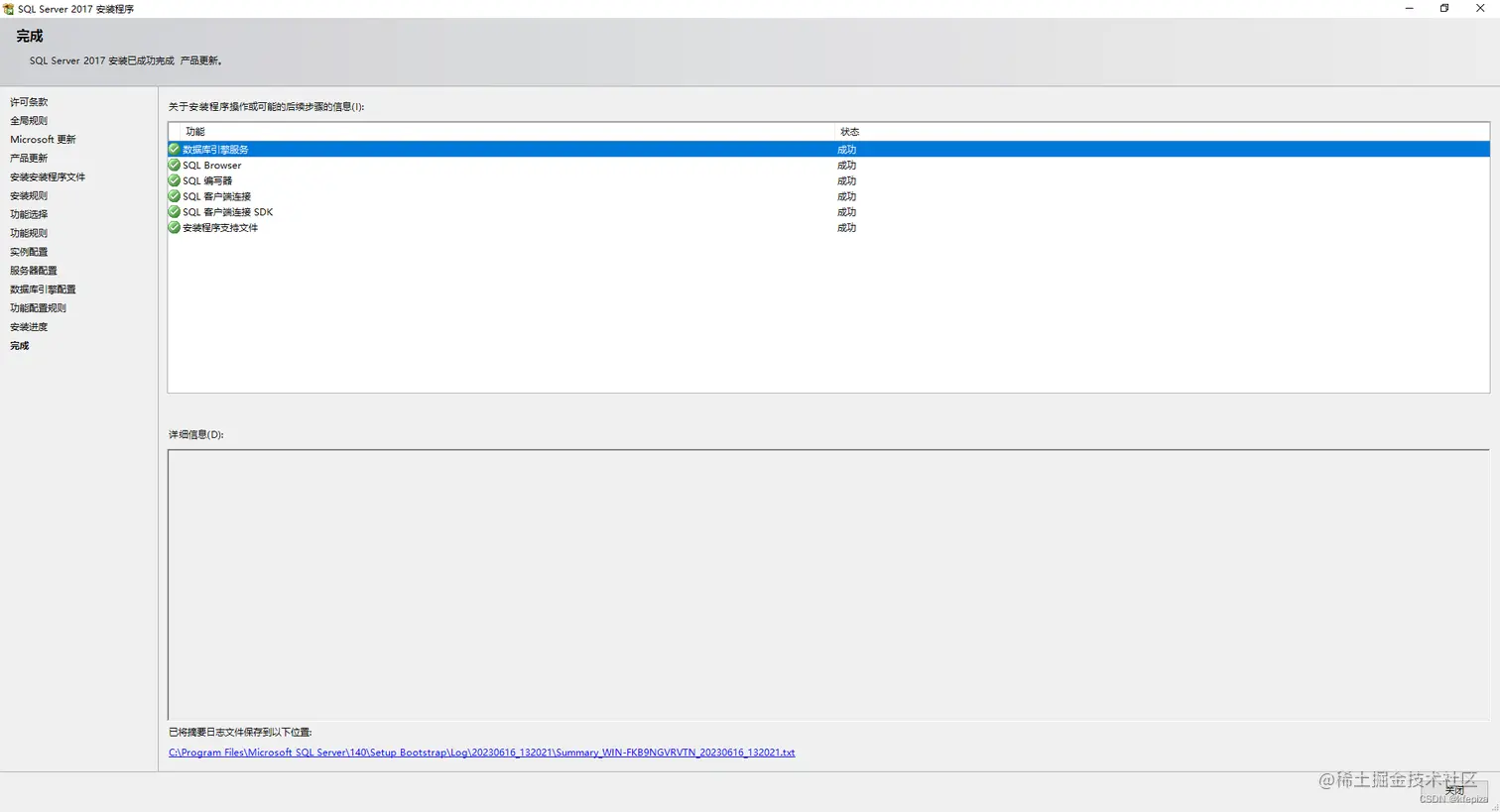Select the SQL Browser feature row

828,165
